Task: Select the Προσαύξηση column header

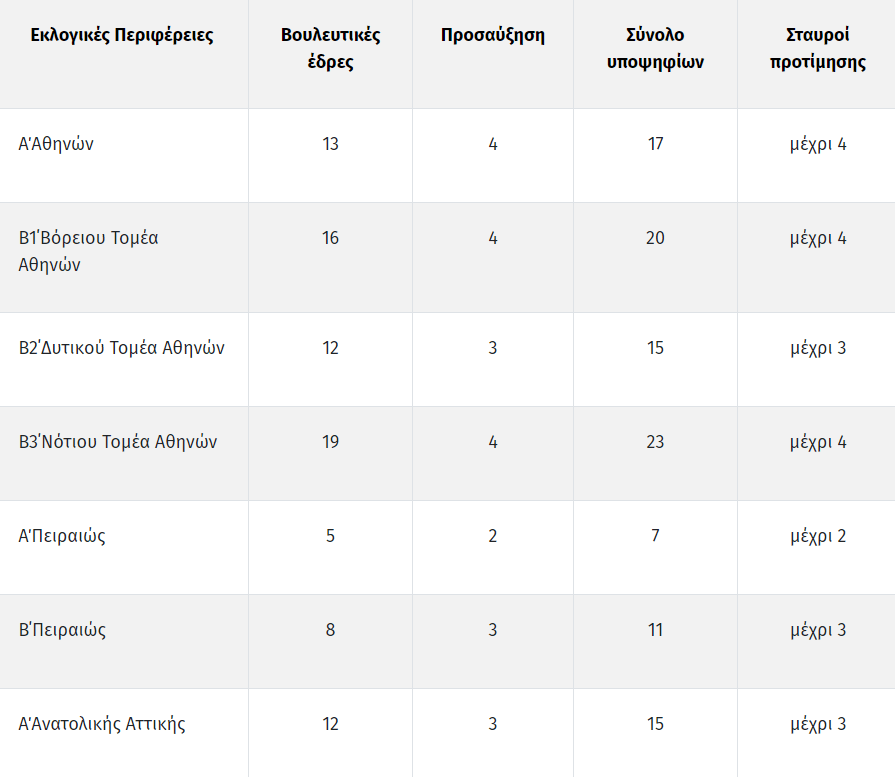Action: (x=493, y=35)
